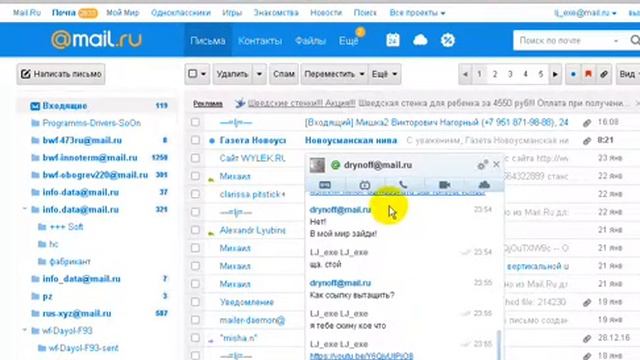Click attachment paperclip on Новоусманская нива message
The height and width of the screenshot is (360, 640).
[587, 141]
